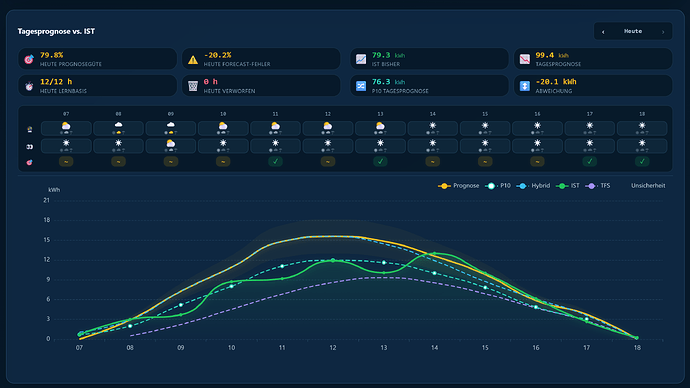This screenshot has width=690, height=388.
Task: Select the top-row sun icon at hour 18
Action: coord(642,126)
